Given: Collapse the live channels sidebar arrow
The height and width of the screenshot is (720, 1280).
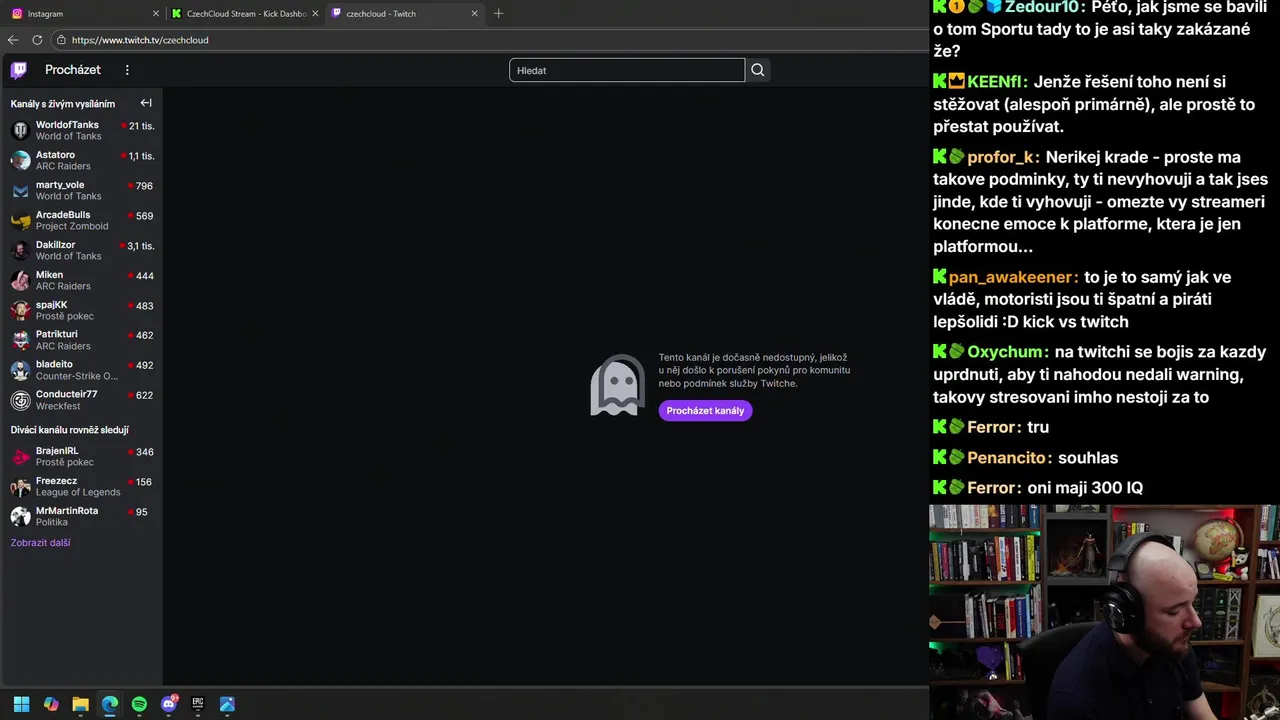Looking at the screenshot, I should pyautogui.click(x=146, y=103).
